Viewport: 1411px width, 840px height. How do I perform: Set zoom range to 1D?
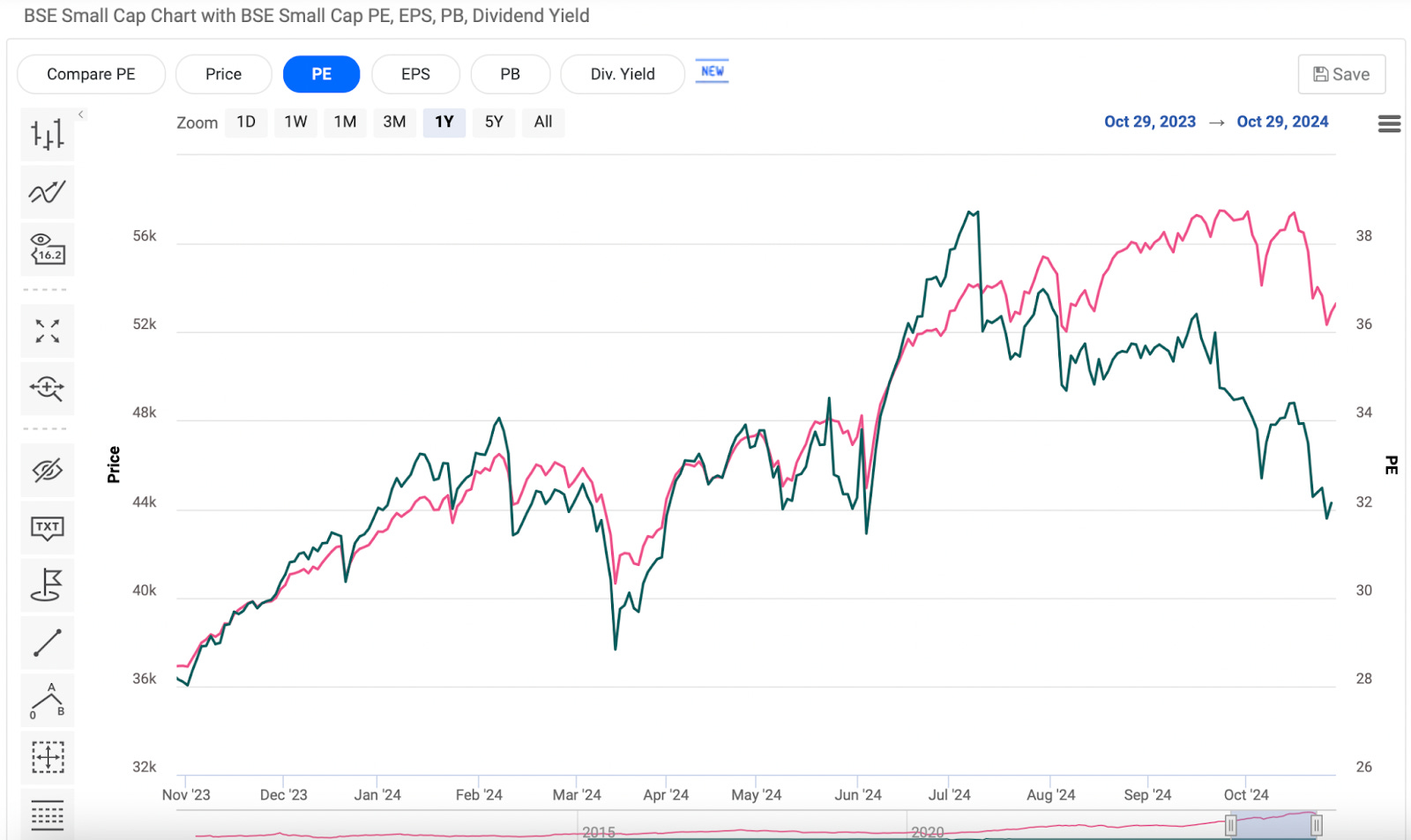coord(246,122)
